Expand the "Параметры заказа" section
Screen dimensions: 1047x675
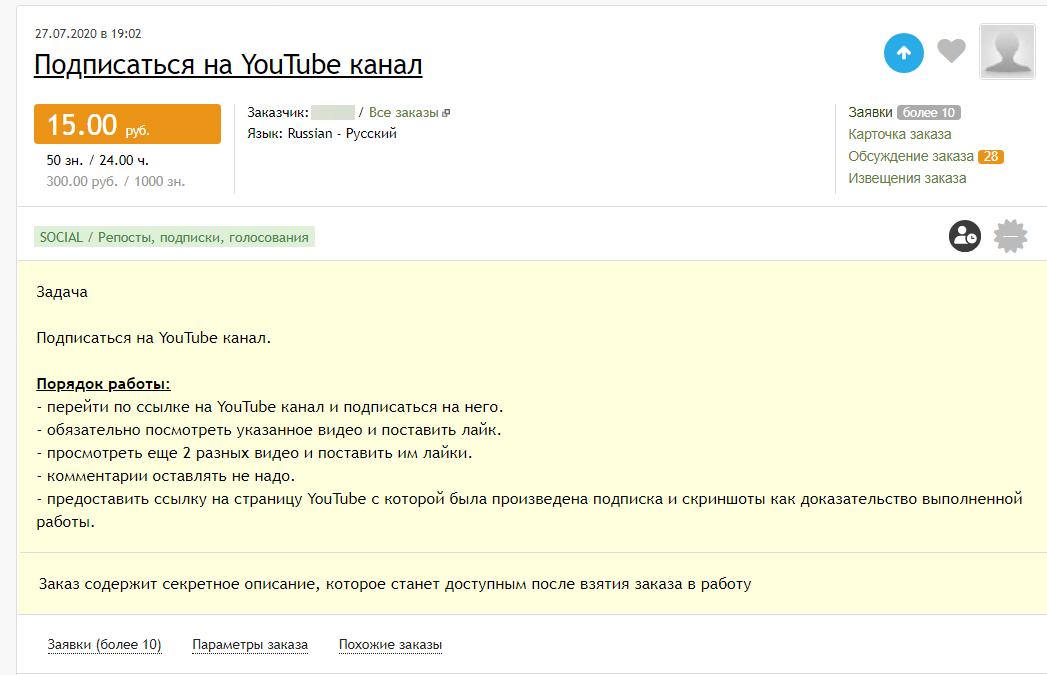(x=249, y=645)
